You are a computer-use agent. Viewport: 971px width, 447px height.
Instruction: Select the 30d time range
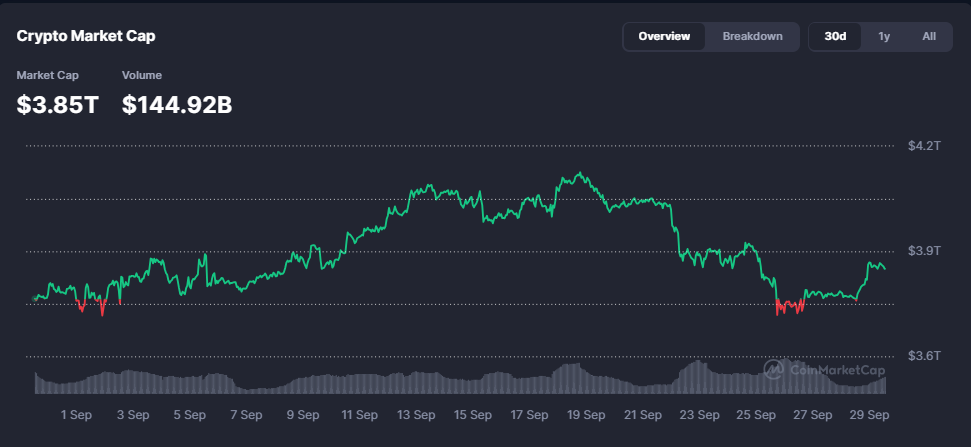coord(835,37)
